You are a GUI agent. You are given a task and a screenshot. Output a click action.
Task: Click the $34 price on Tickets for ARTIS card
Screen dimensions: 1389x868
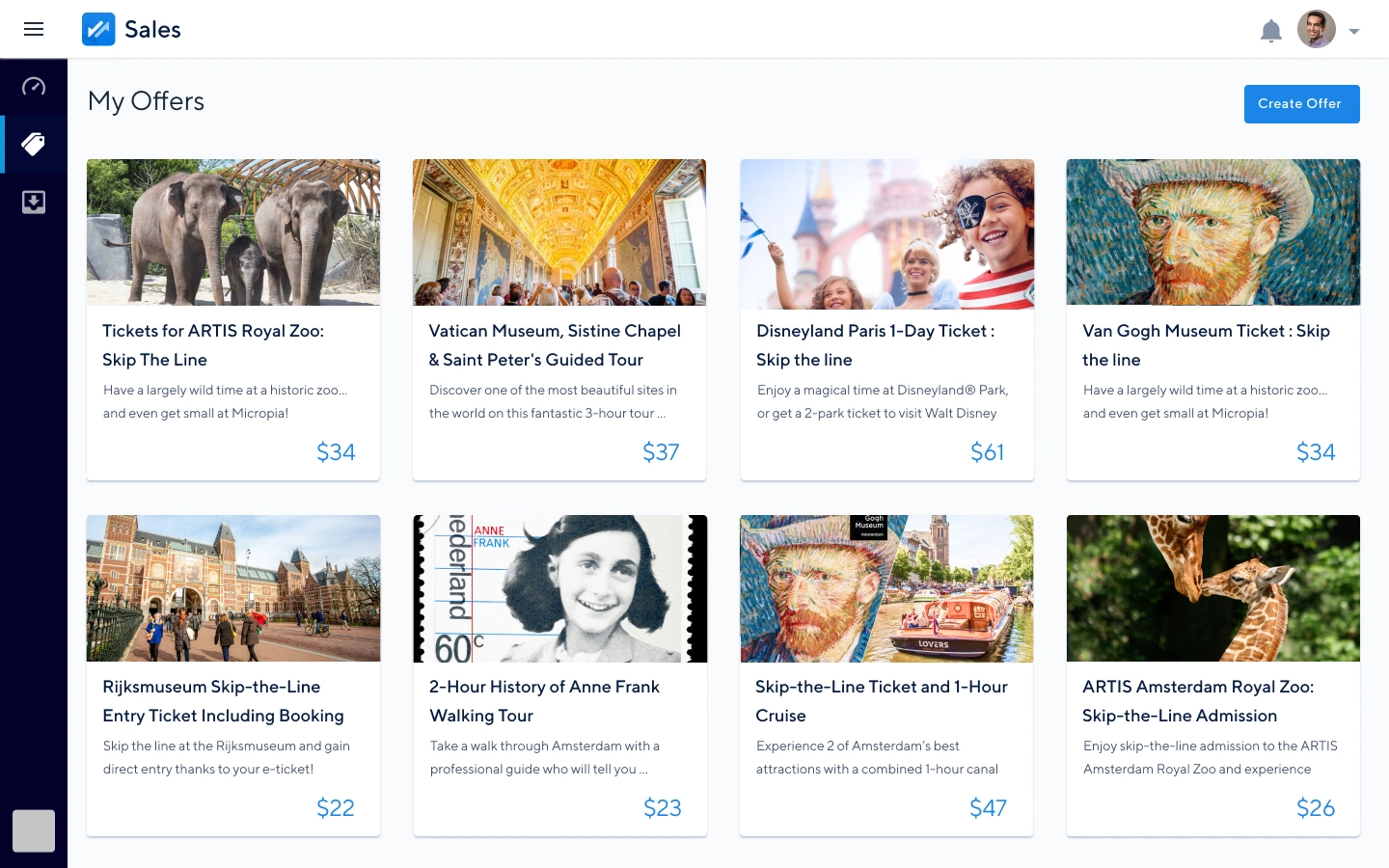[x=336, y=452]
